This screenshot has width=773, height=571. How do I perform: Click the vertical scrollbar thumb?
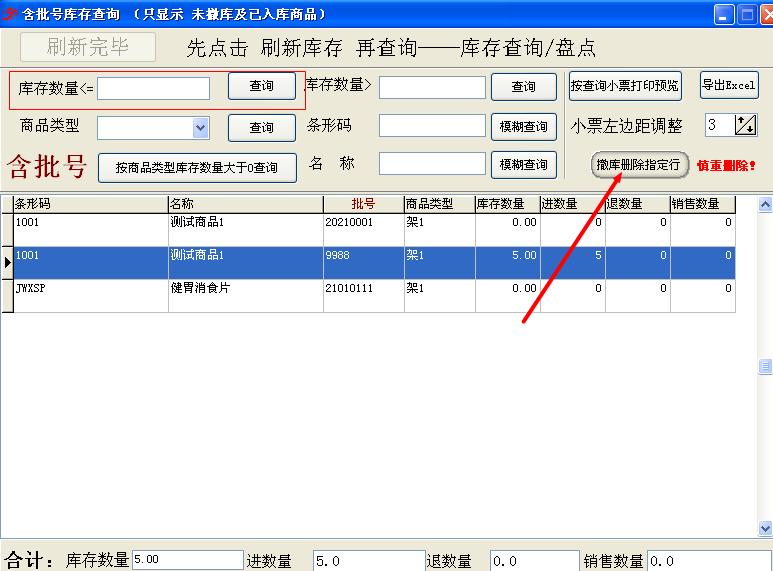(765, 366)
